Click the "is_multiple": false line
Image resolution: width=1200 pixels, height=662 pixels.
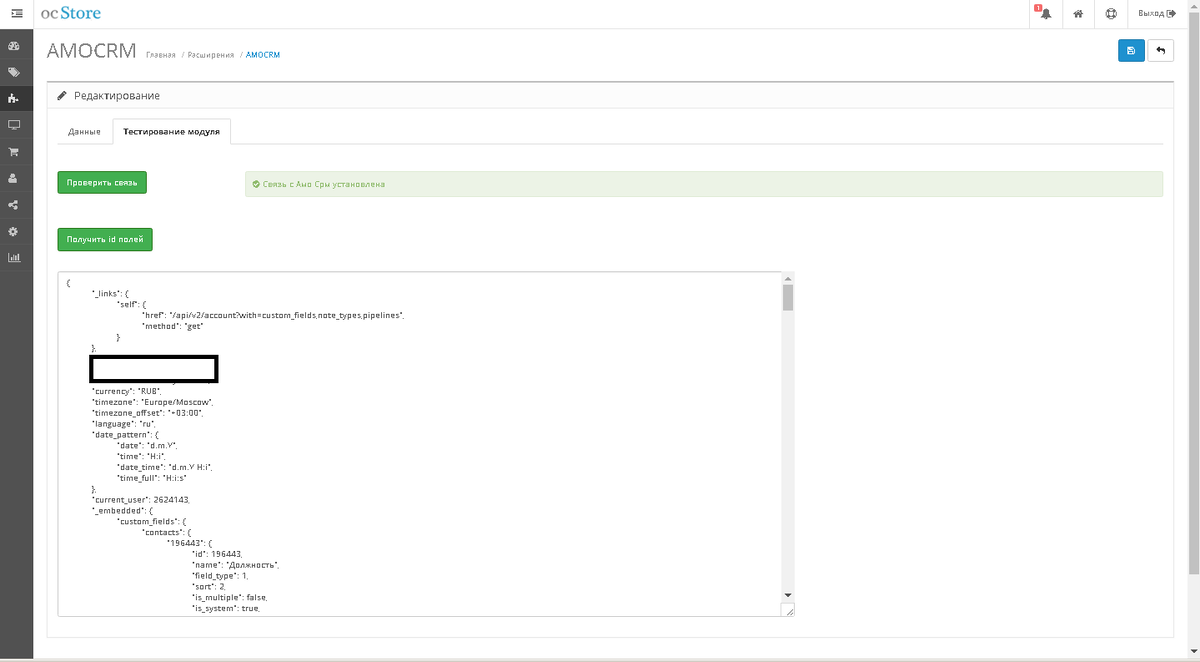coord(229,597)
